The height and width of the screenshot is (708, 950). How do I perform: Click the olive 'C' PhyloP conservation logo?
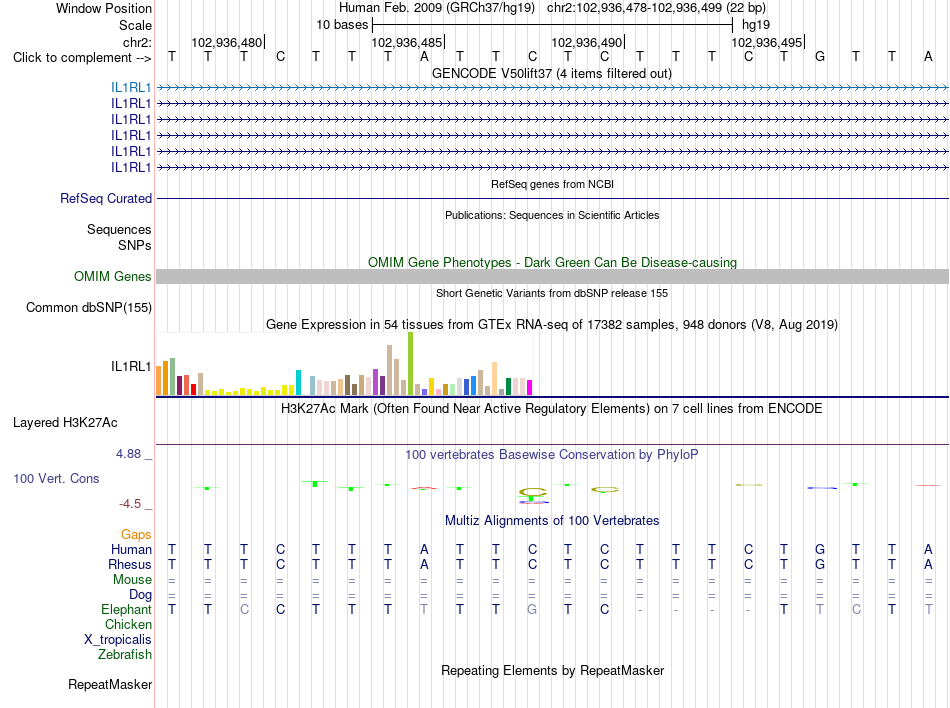coord(533,492)
